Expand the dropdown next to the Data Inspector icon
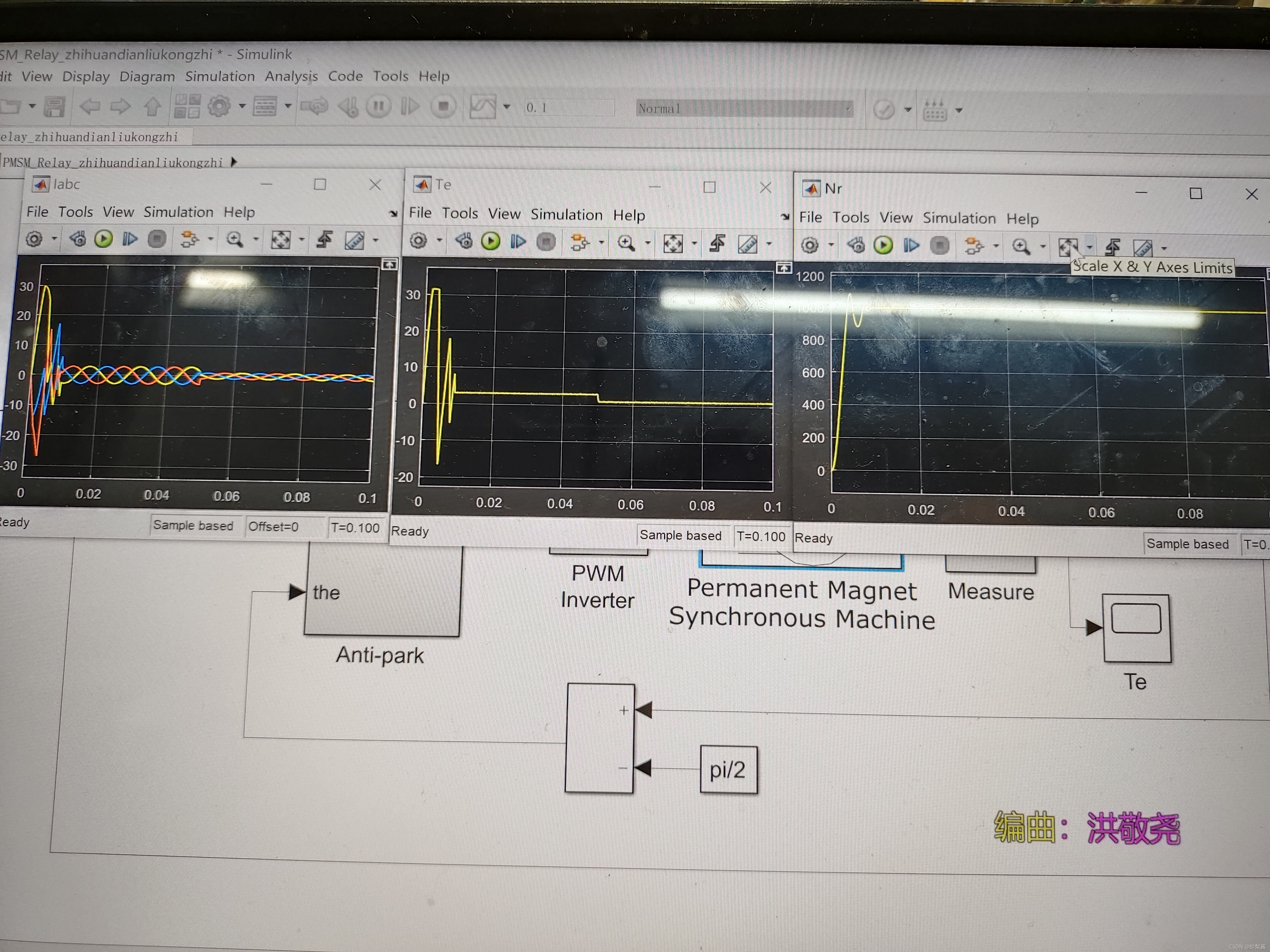The height and width of the screenshot is (952, 1270). point(506,107)
